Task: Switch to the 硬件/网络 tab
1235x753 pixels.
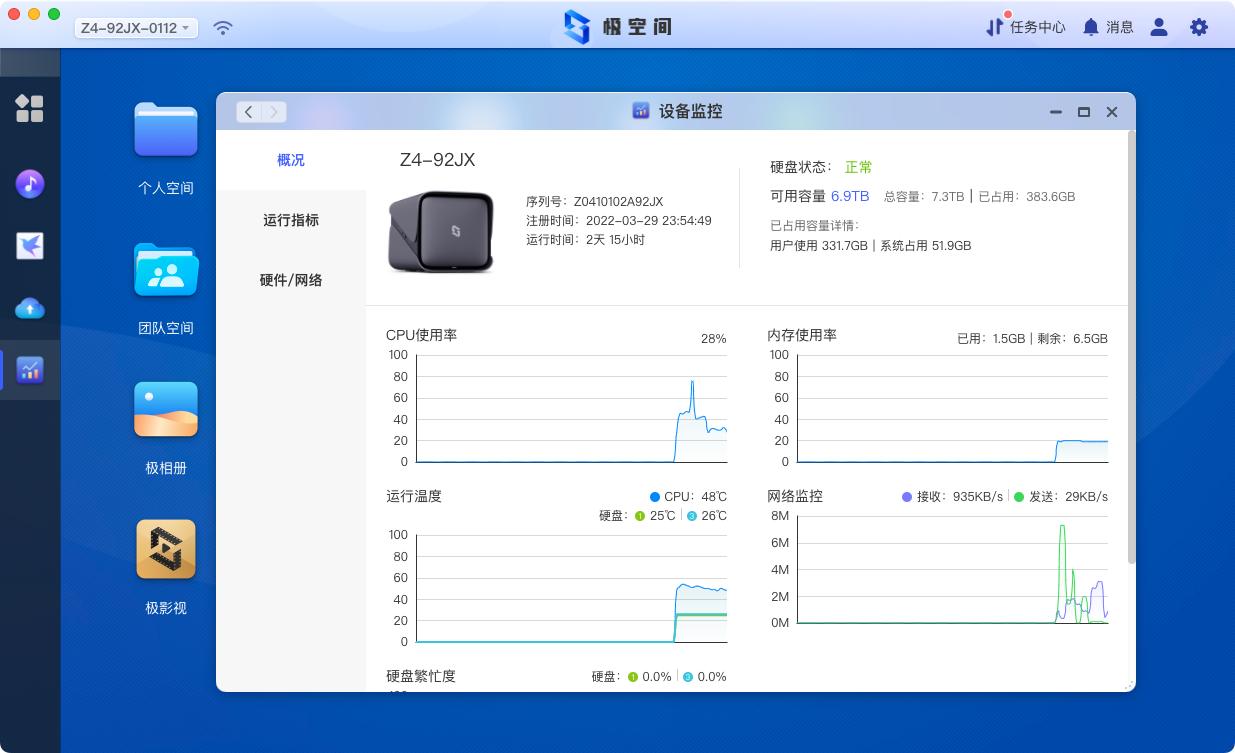Action: pos(291,280)
